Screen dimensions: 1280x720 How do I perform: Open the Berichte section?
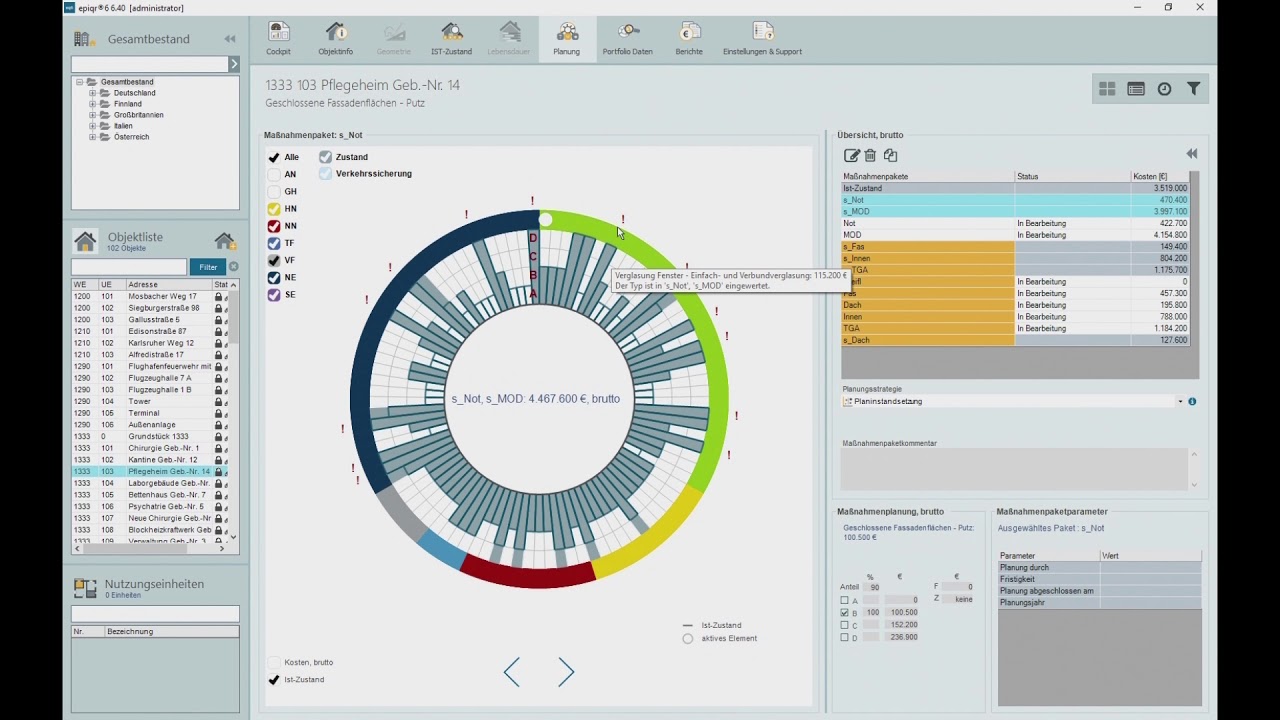point(689,38)
